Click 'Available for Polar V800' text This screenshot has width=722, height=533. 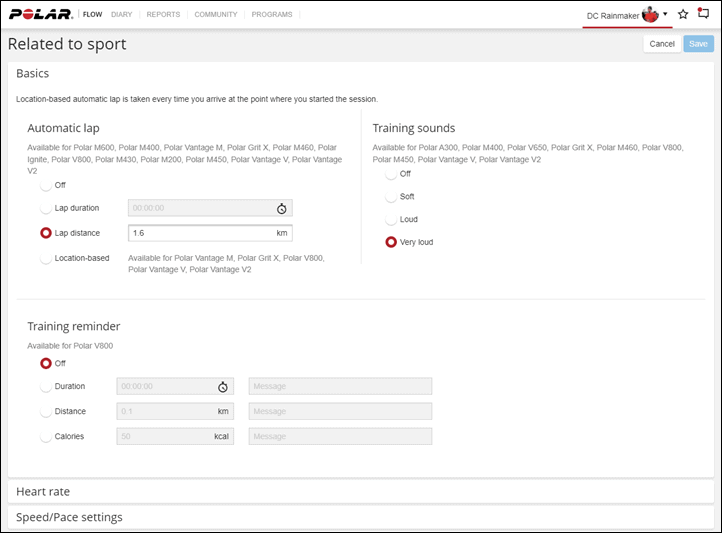click(x=70, y=346)
